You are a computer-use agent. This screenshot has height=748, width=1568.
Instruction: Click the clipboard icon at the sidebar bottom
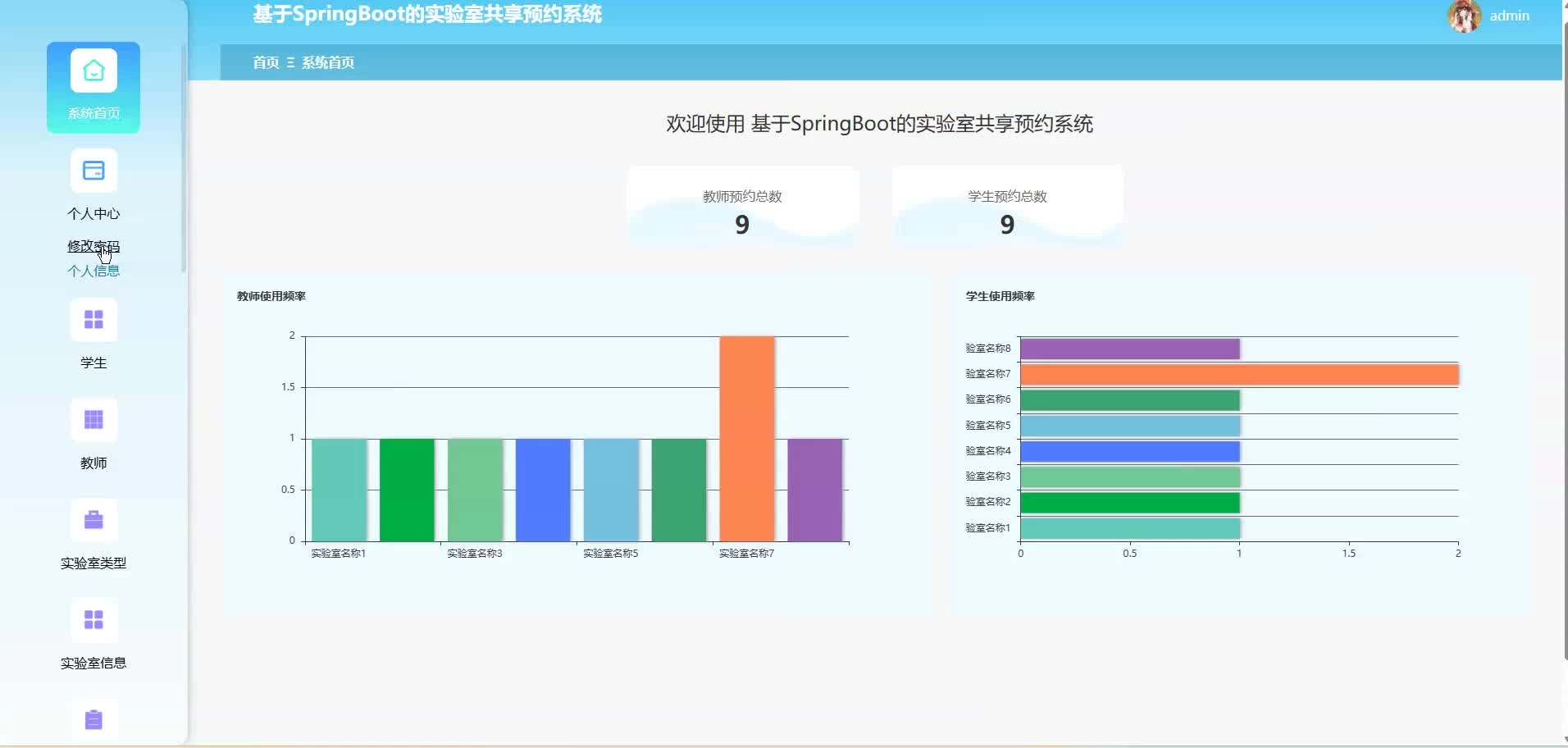pyautogui.click(x=93, y=719)
